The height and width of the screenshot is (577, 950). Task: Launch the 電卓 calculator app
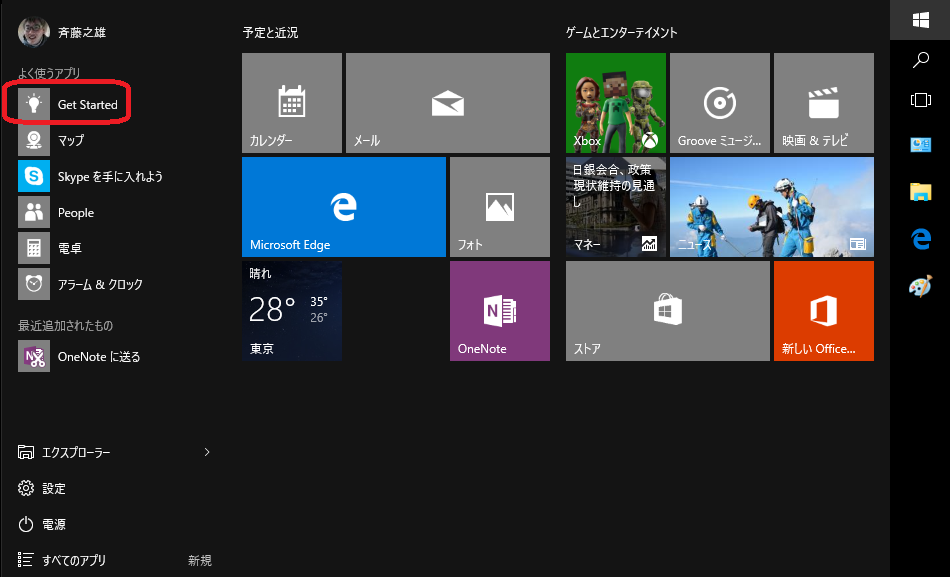[70, 248]
